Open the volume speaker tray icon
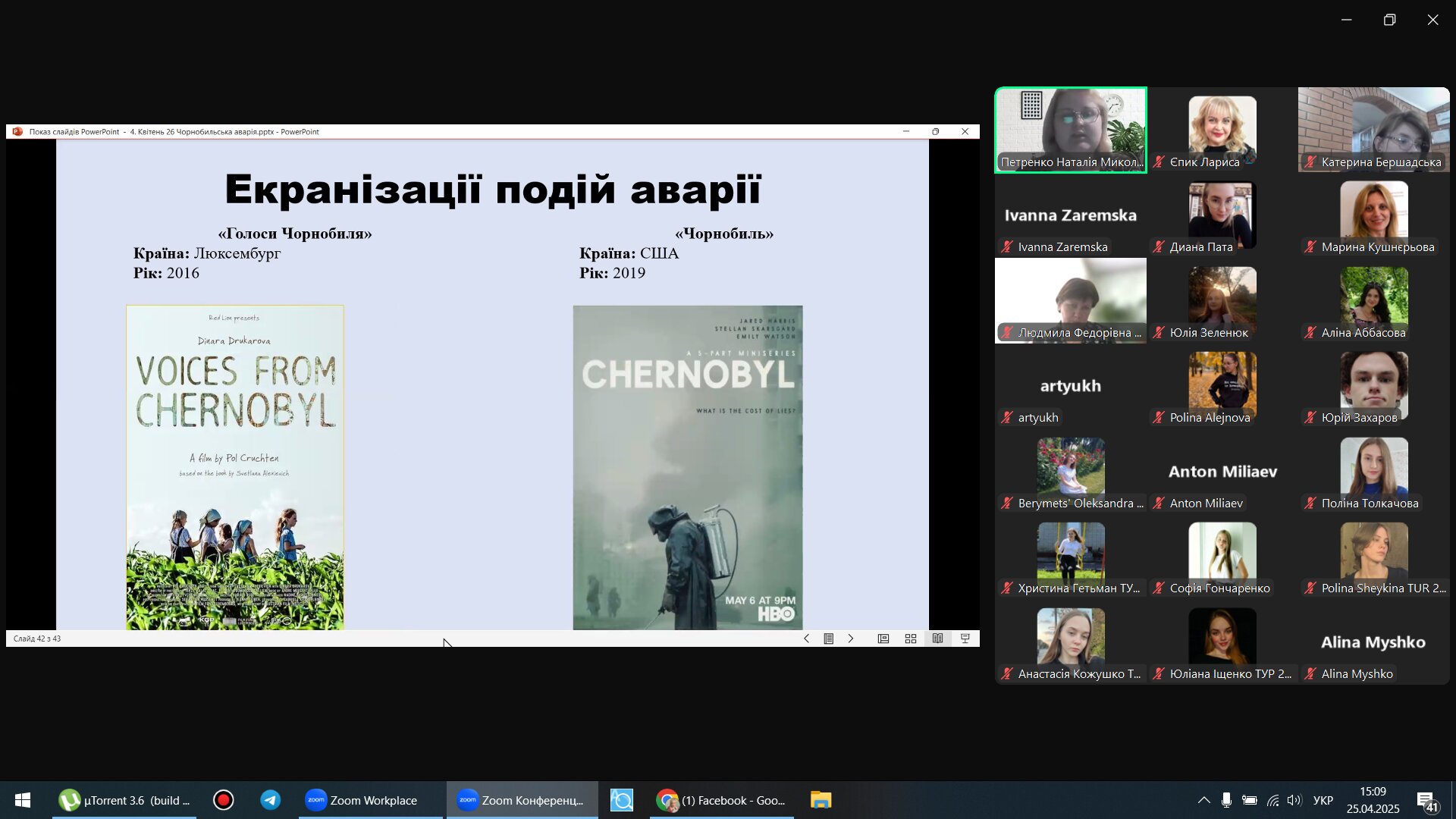 tap(1294, 800)
